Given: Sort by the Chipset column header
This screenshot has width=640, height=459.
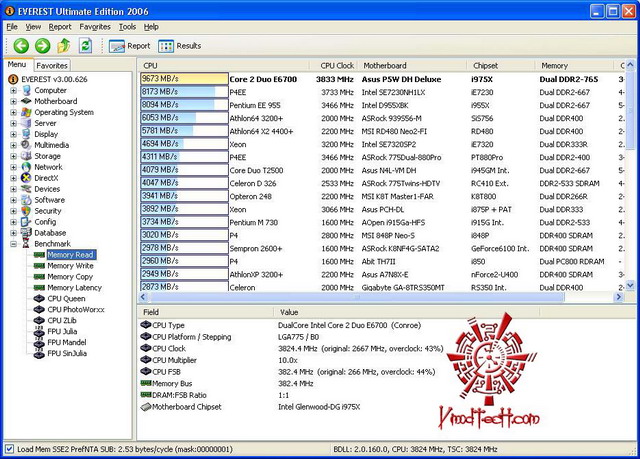Looking at the screenshot, I should click(501, 66).
